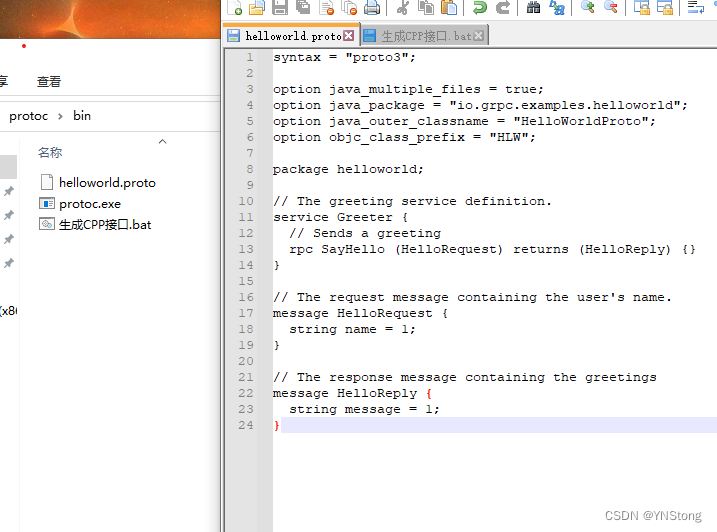Print the current document
Screen dimensions: 717x532
click(x=372, y=7)
